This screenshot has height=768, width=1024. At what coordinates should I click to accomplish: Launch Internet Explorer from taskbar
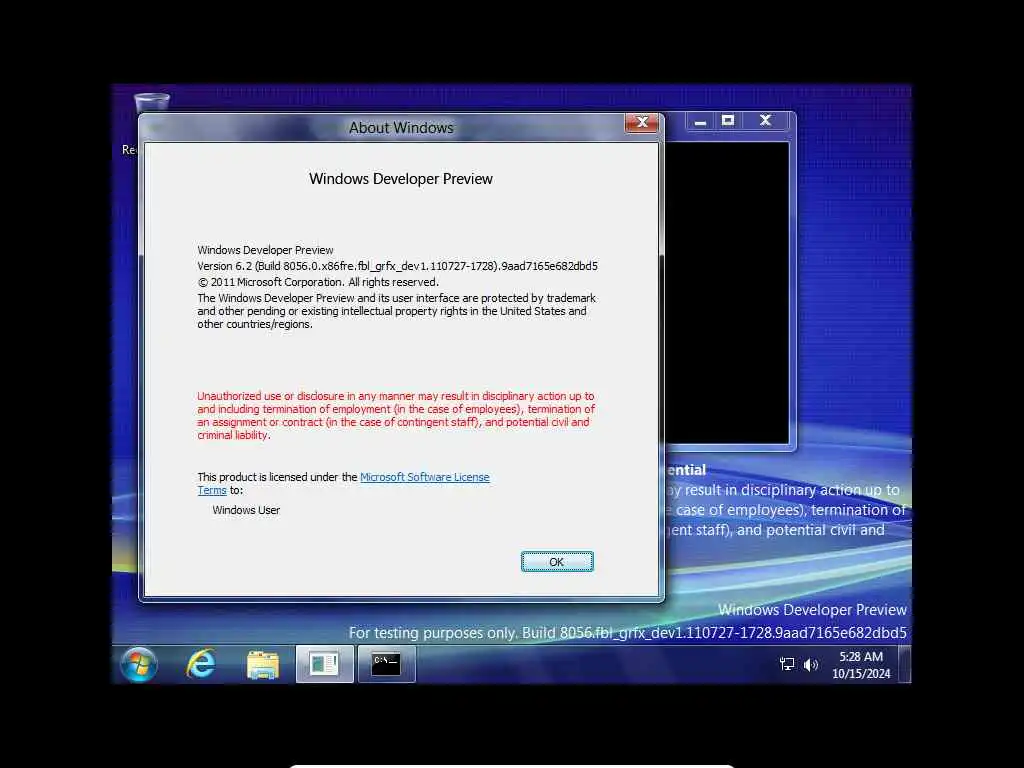point(200,664)
